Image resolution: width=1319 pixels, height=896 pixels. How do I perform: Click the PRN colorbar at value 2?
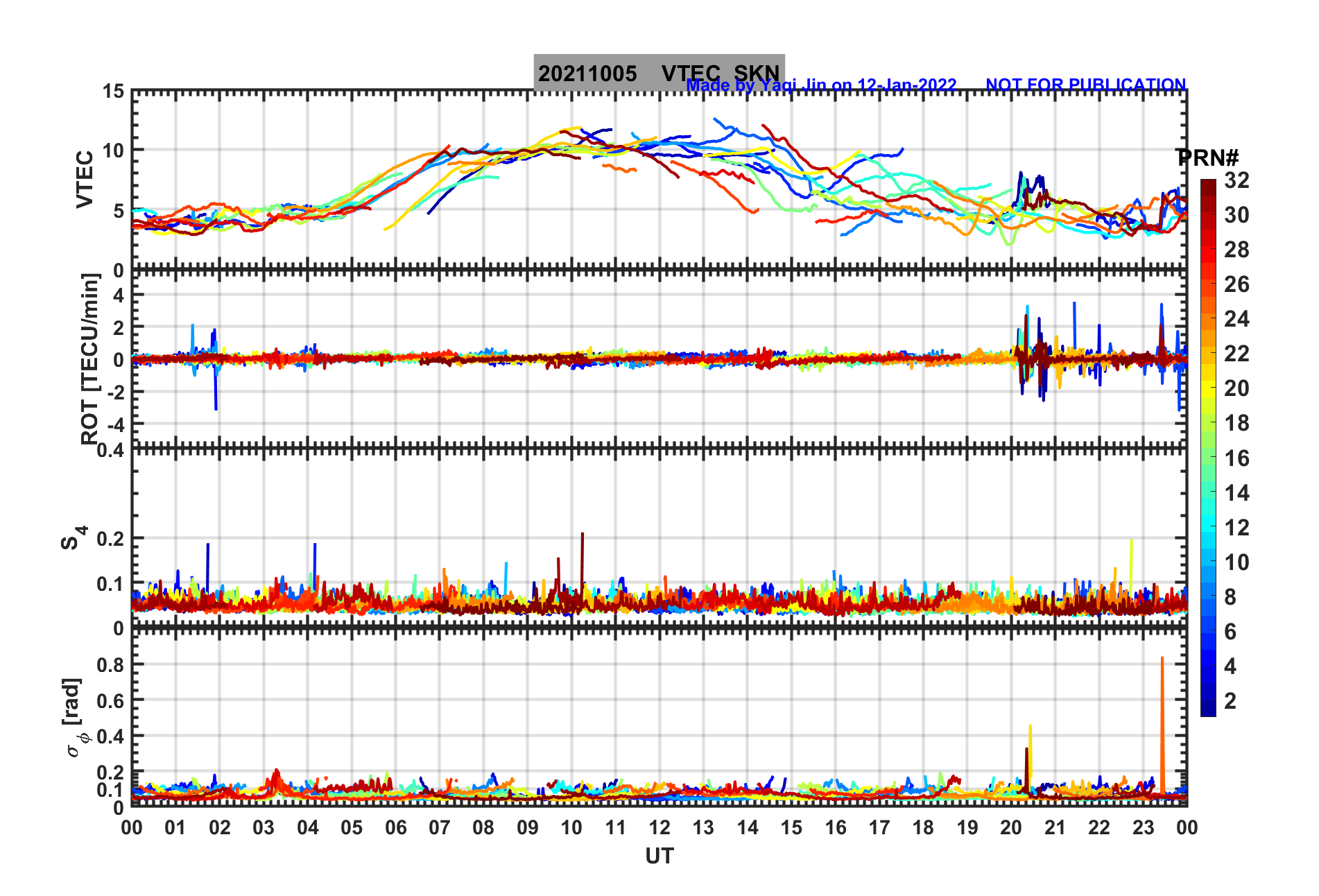click(x=1208, y=700)
